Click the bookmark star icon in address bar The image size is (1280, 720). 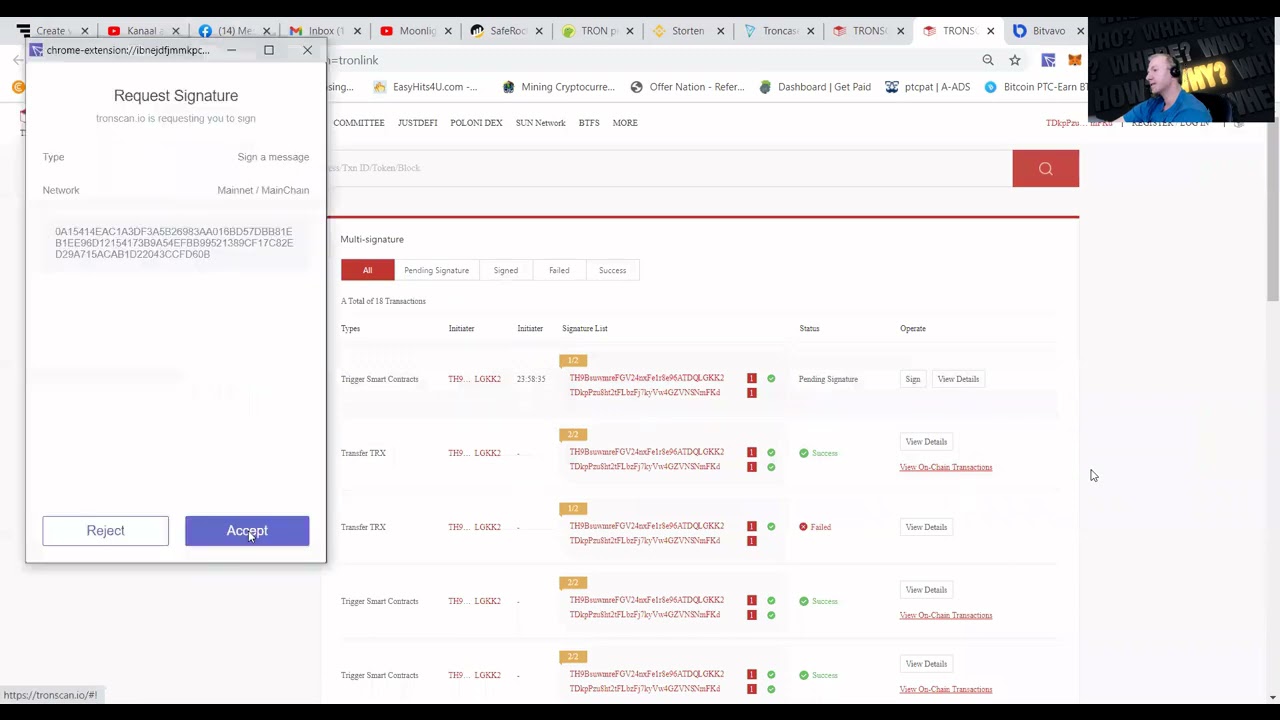[x=1015, y=60]
